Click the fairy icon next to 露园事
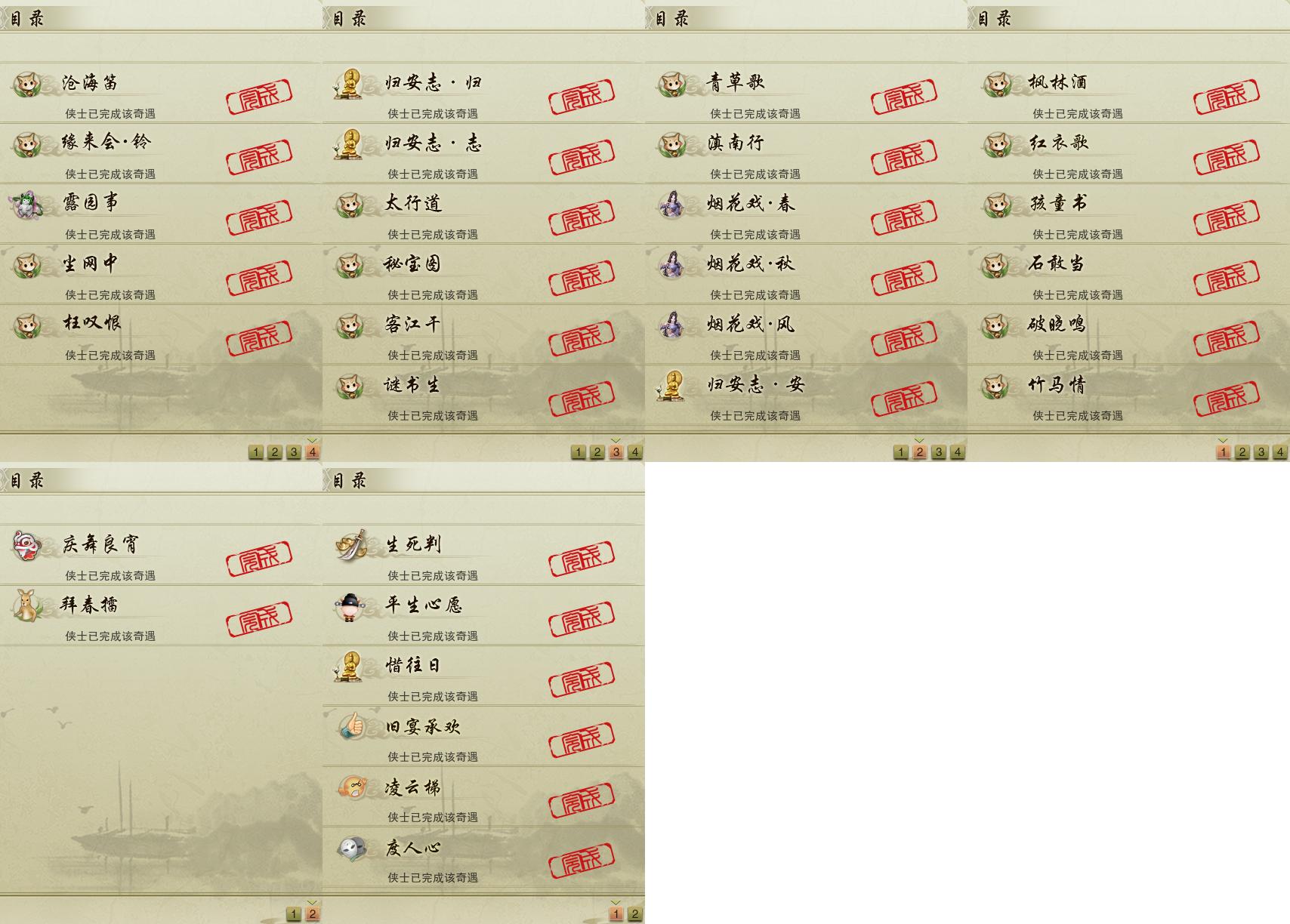Image resolution: width=1290 pixels, height=924 pixels. tap(25, 204)
